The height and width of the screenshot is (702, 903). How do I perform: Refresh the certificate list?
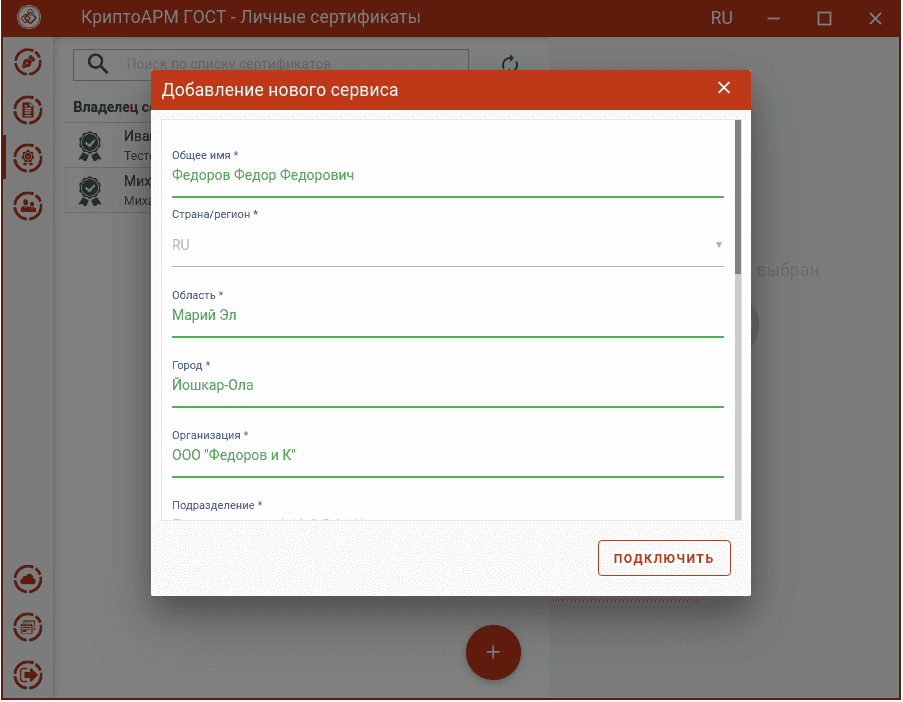510,63
